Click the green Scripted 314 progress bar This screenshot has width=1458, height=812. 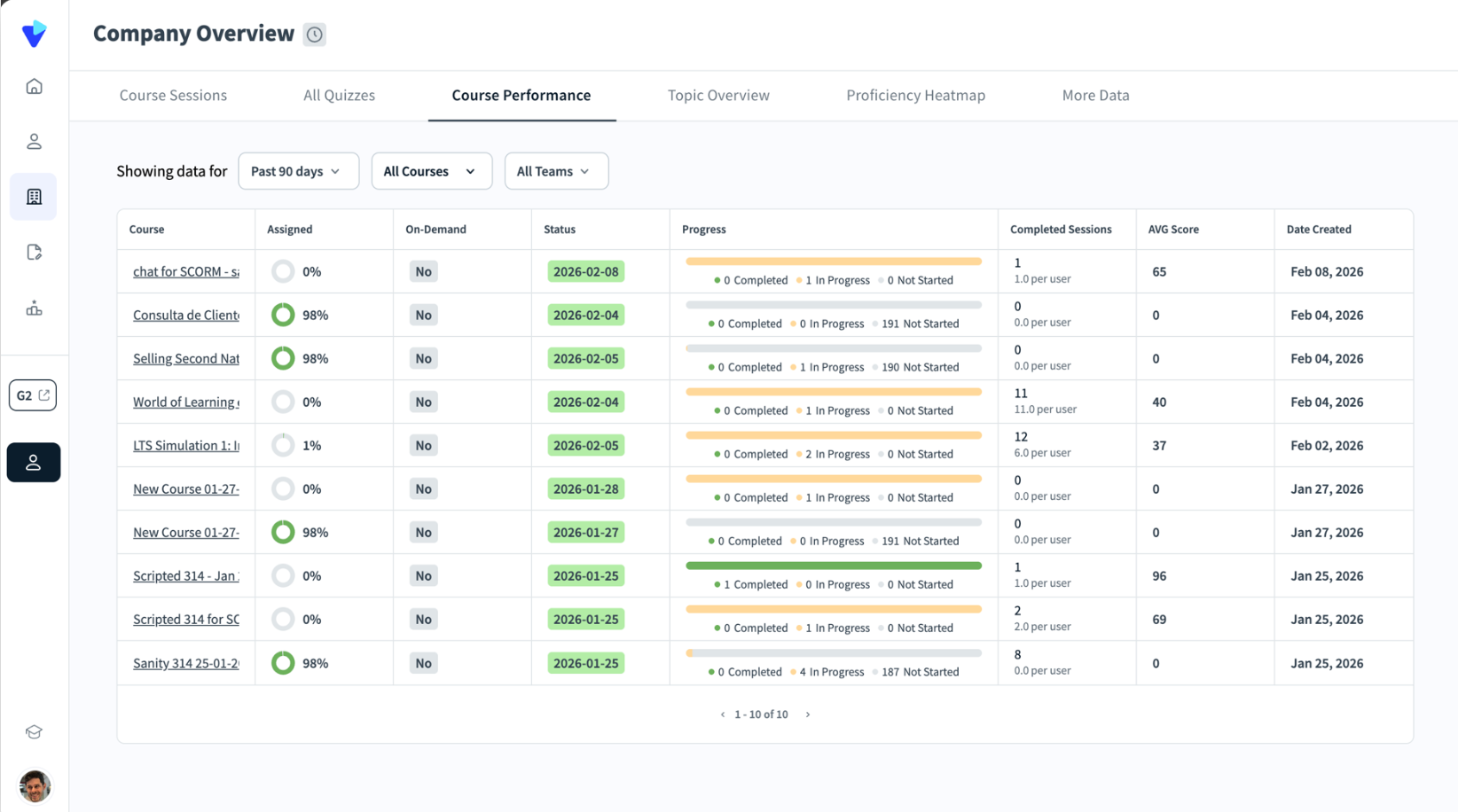(x=833, y=566)
